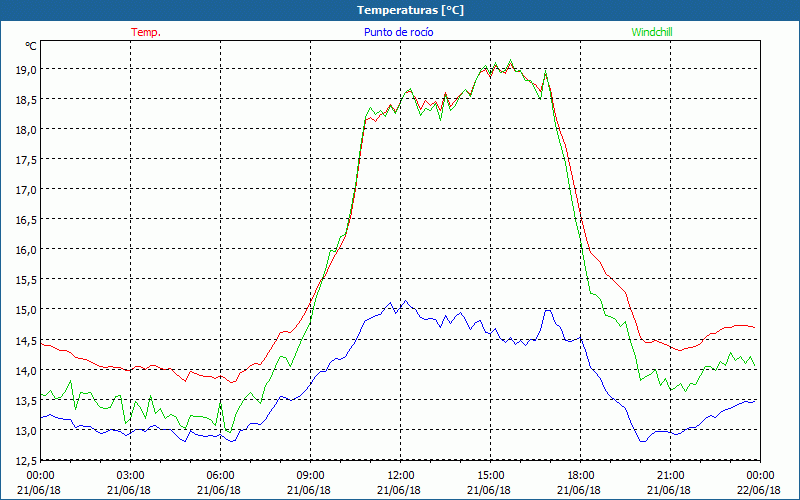Click the '°C' unit label on axis
800x500 pixels.
[x=31, y=46]
